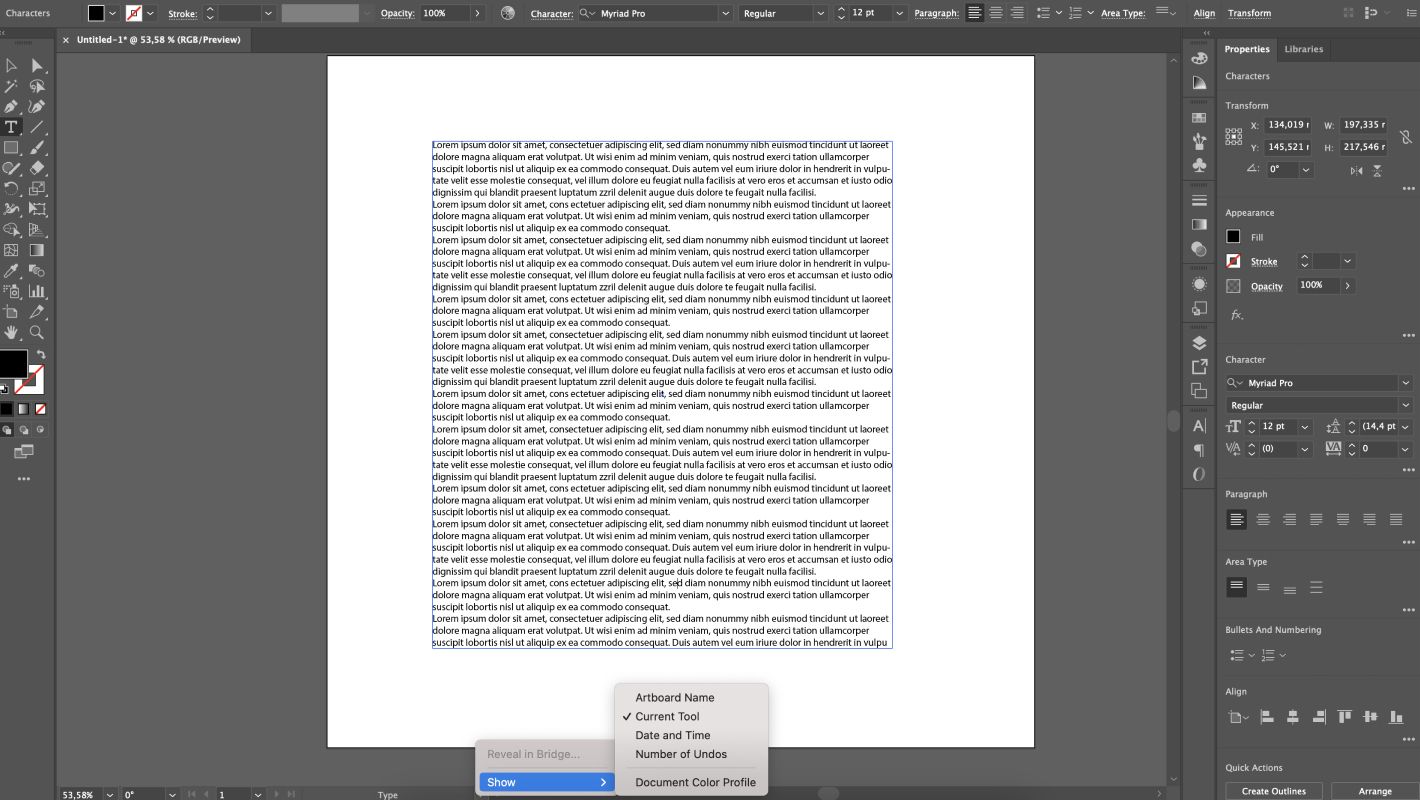Click the Stroke link in Appearance
This screenshot has height=800, width=1420.
click(1264, 262)
